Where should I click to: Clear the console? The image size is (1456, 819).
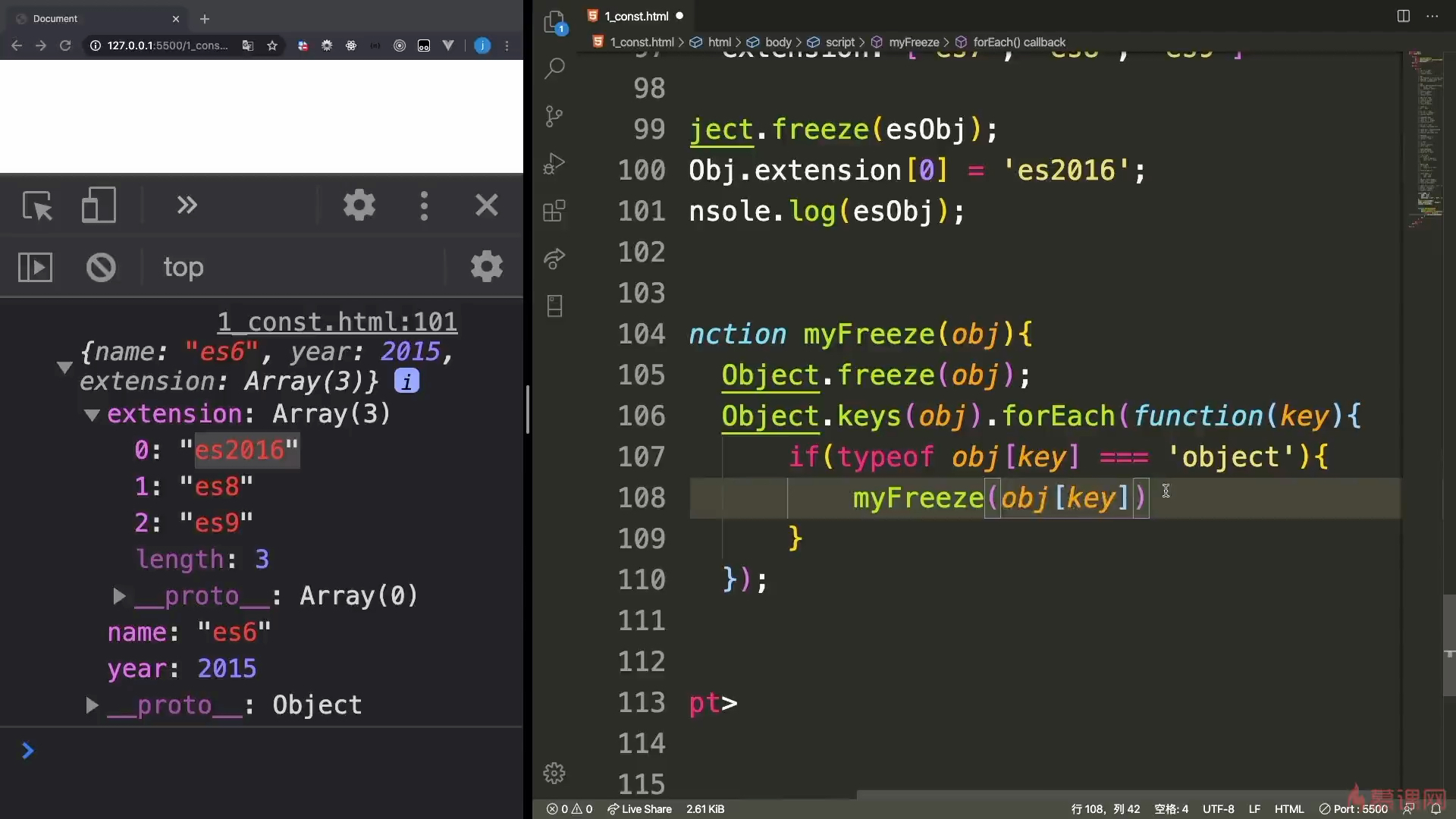pos(101,267)
